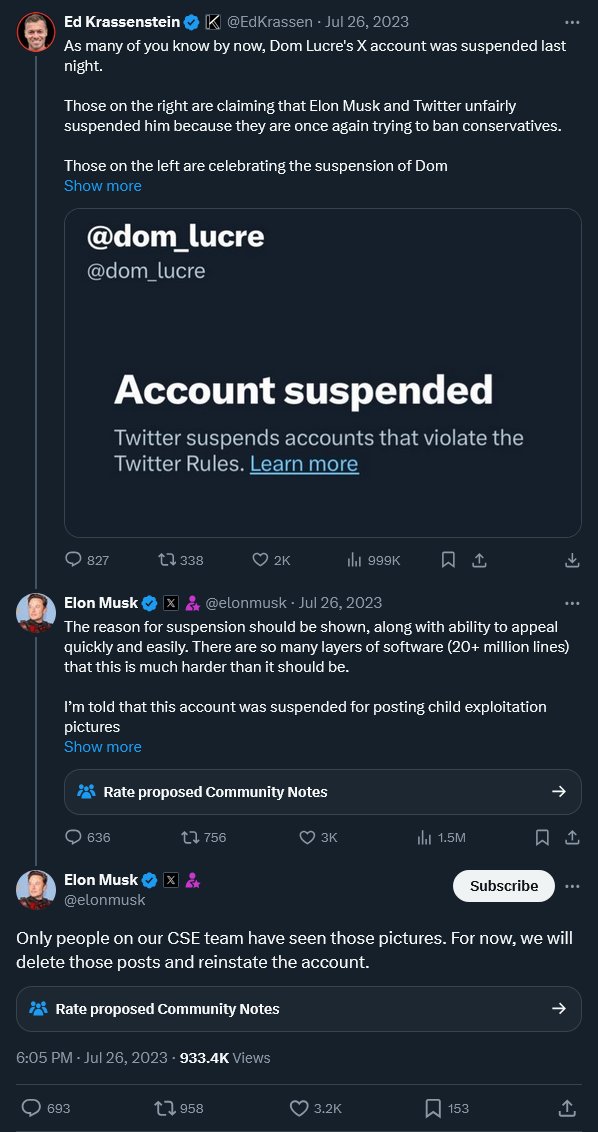Open Ed Krassenstein's profile avatar

point(36,32)
